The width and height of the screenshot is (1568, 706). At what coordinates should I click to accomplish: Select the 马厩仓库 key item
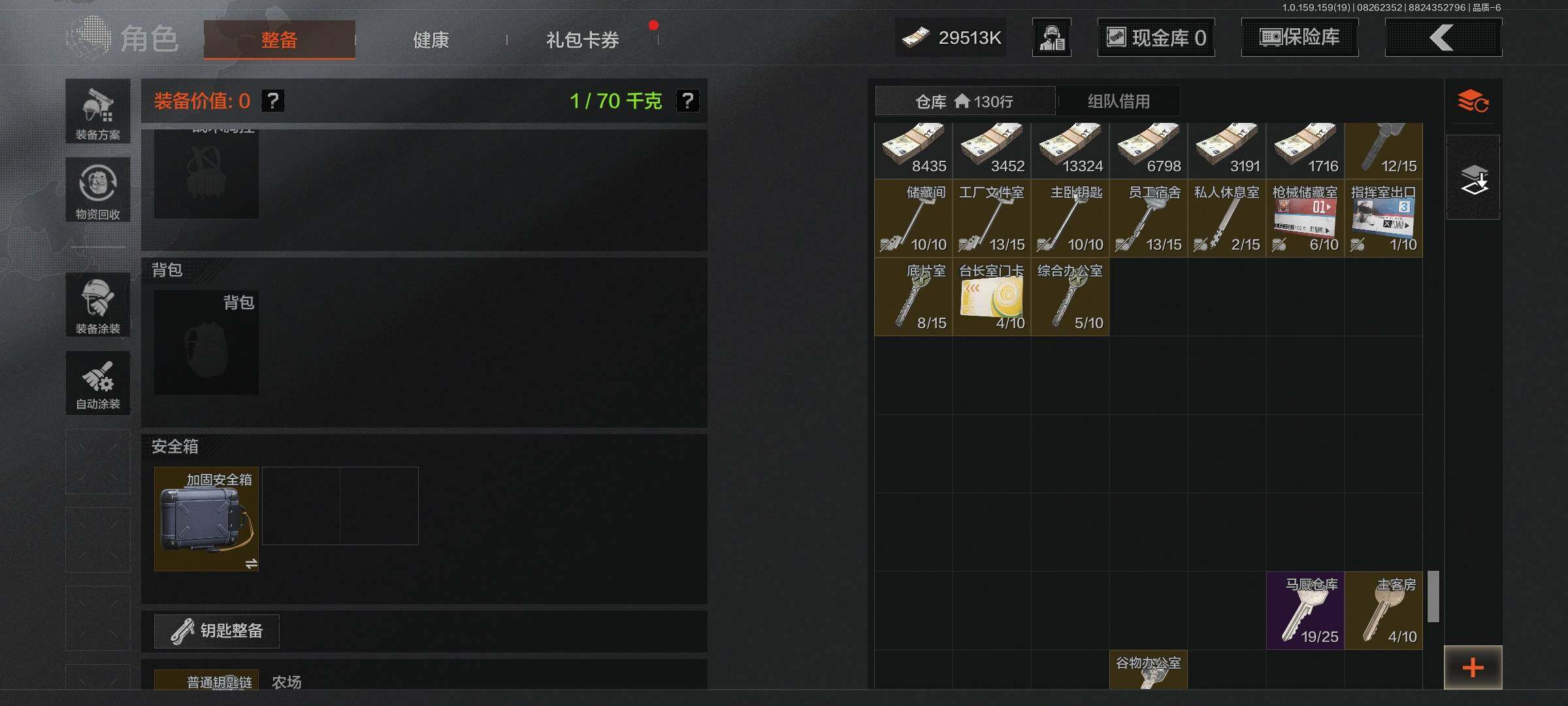coord(1305,611)
